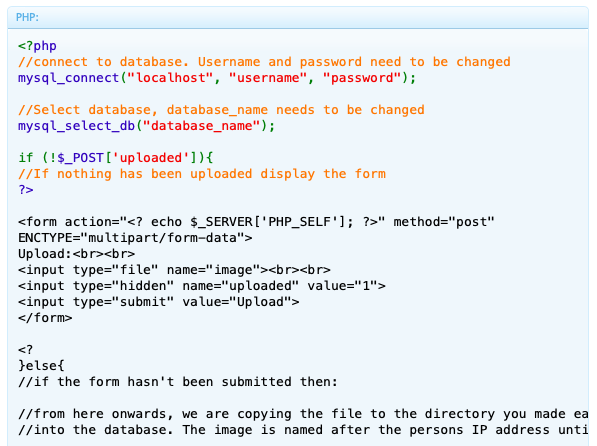Viewport: 597px width, 446px height.
Task: Click the hidden input named uploaded line
Action: (x=202, y=286)
